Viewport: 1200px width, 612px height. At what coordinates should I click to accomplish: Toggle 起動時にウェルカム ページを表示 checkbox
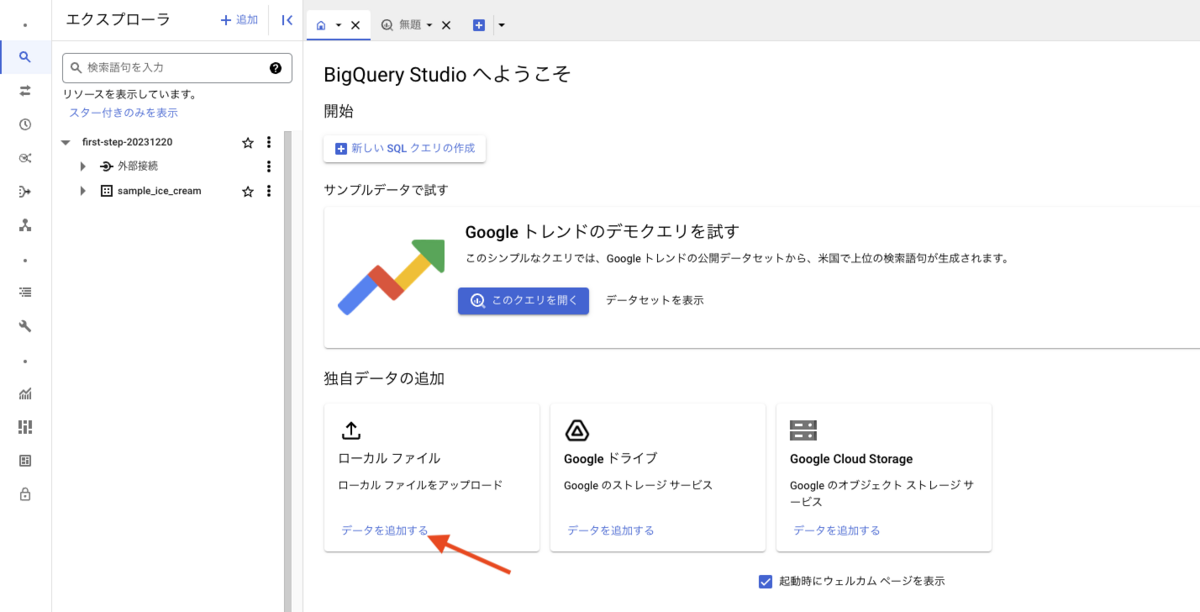[x=766, y=581]
